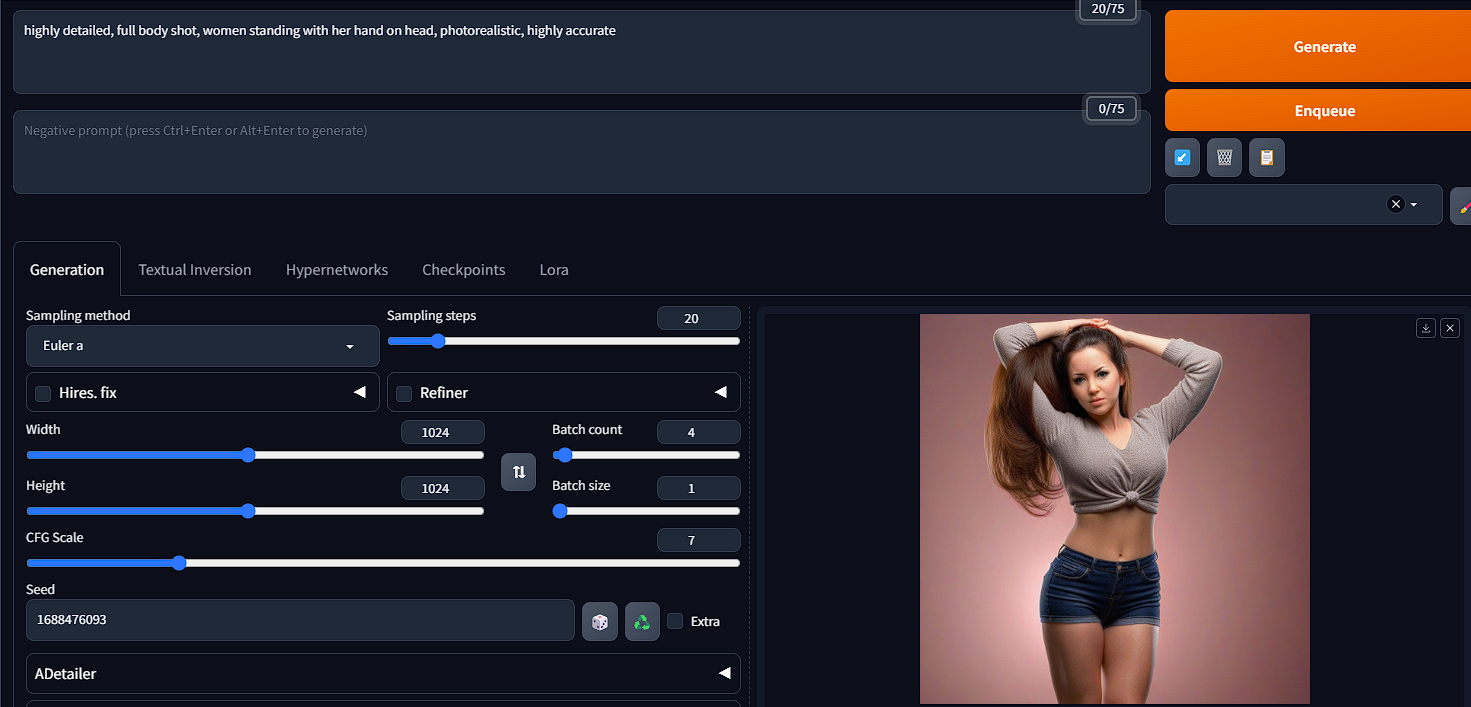
Task: Click the Enqueue button
Action: point(1325,110)
